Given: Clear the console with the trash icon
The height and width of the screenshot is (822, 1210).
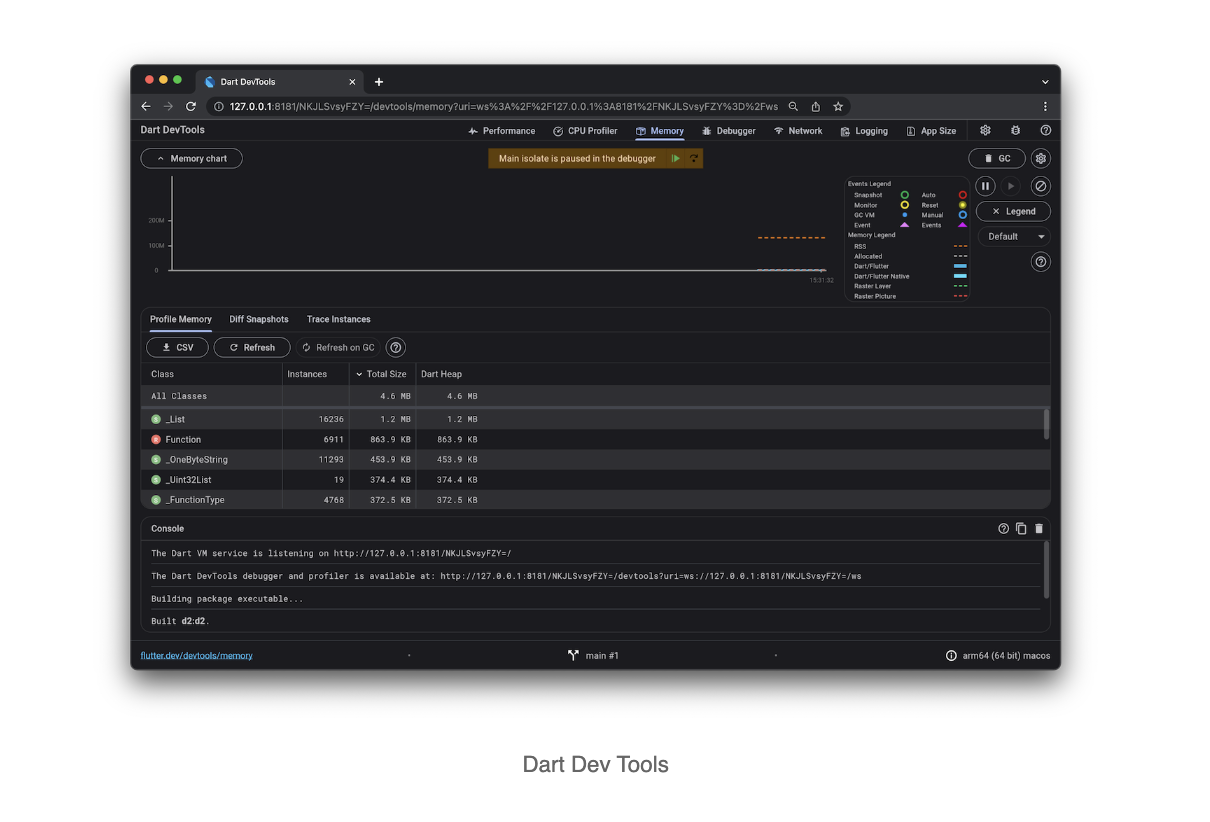Looking at the screenshot, I should point(1038,528).
